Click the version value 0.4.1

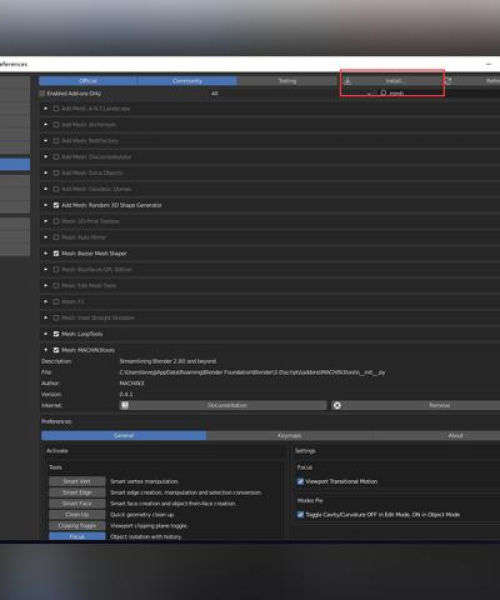click(x=126, y=394)
